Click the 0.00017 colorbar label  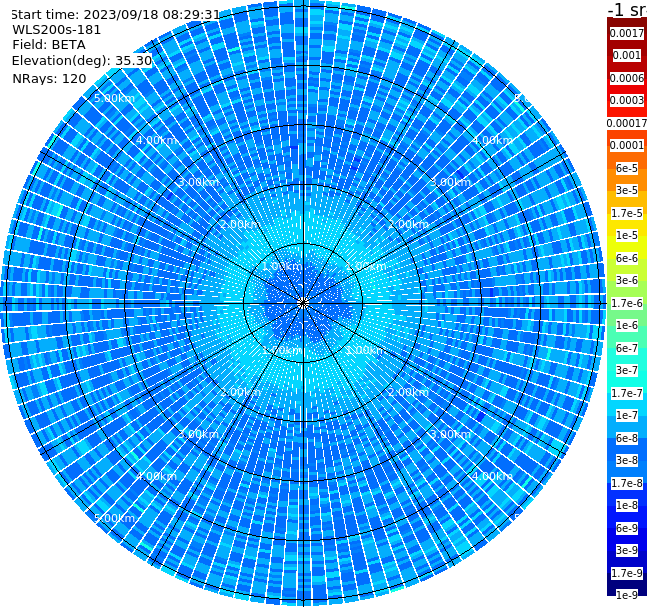[627, 123]
